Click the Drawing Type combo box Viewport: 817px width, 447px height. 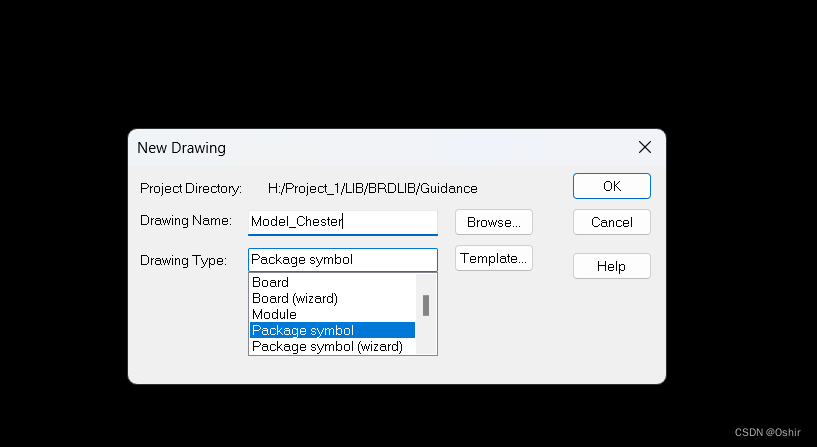[342, 260]
